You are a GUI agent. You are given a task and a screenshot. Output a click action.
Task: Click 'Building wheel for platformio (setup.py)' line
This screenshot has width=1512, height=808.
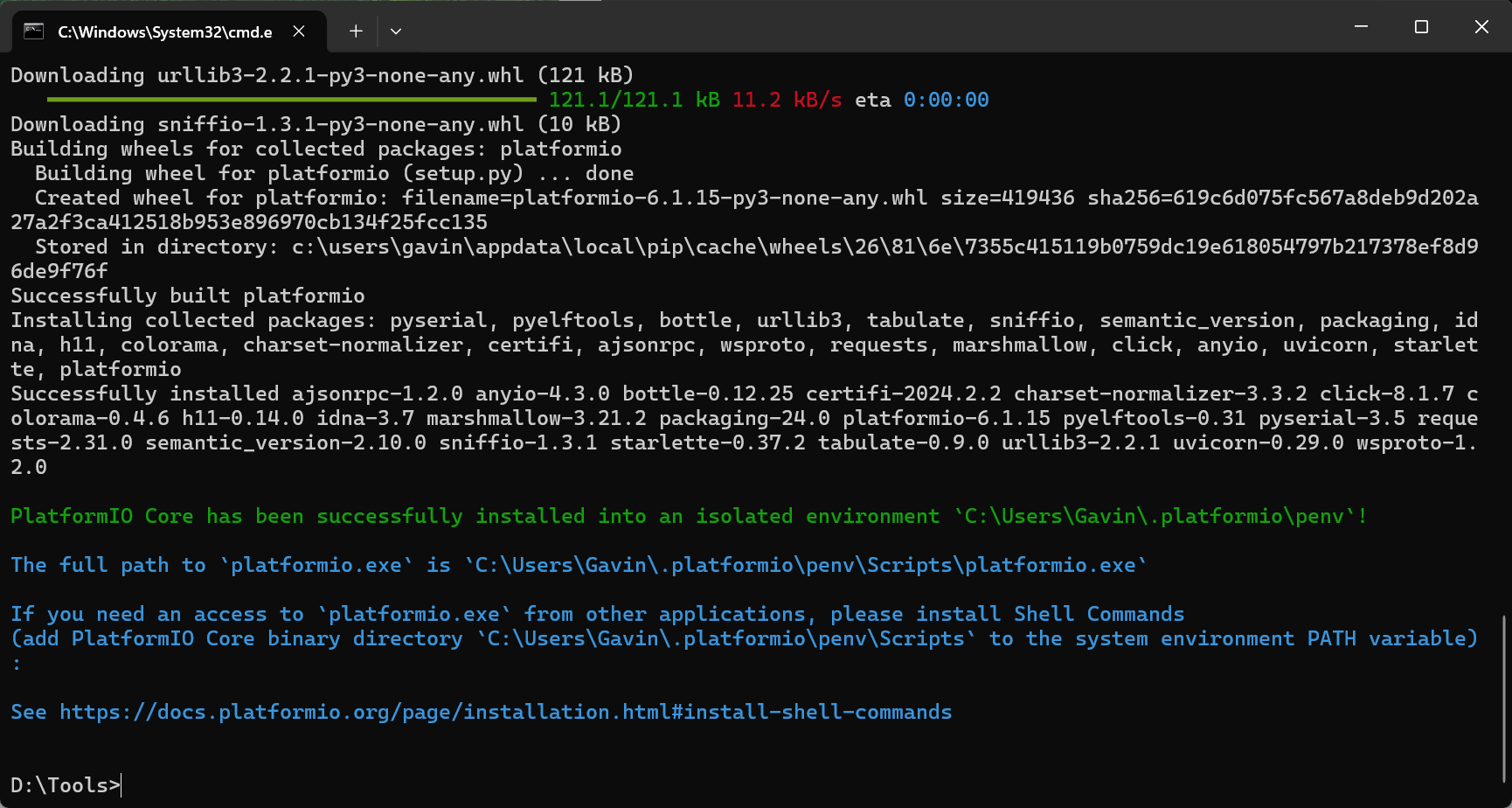click(335, 173)
